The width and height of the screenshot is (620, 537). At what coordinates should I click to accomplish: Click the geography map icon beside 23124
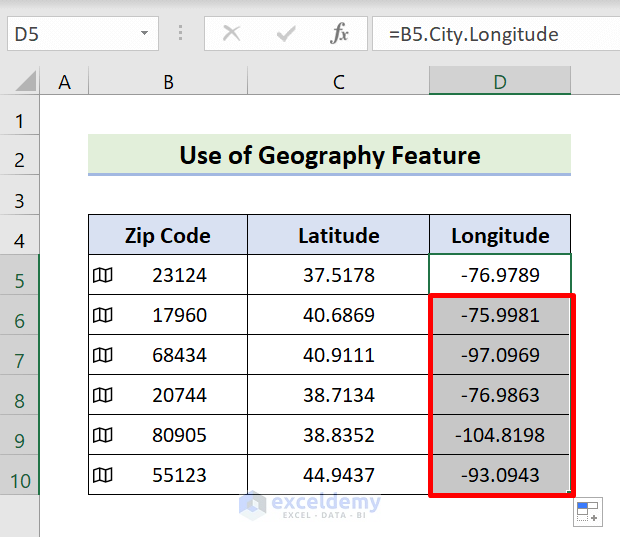point(102,275)
